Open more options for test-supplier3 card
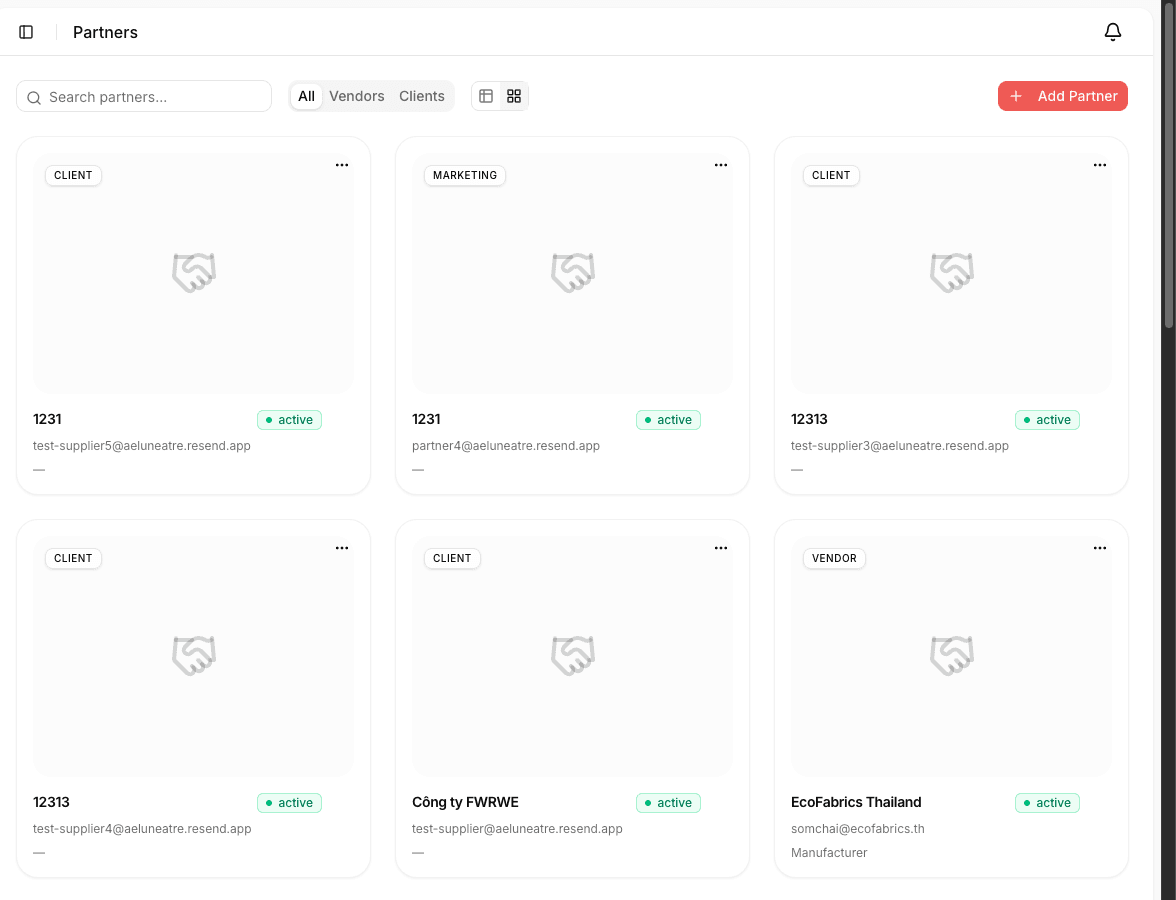 pyautogui.click(x=1100, y=165)
